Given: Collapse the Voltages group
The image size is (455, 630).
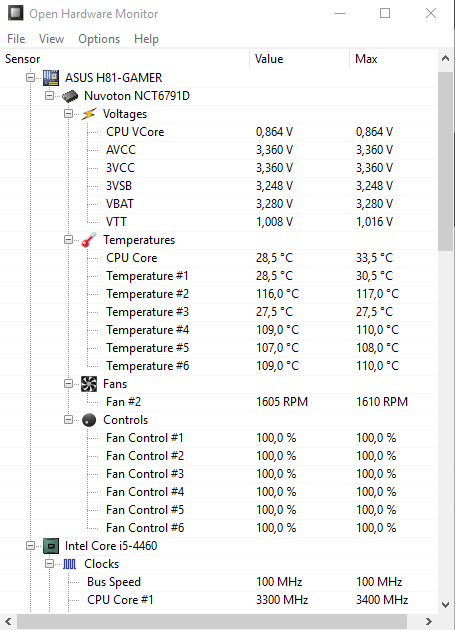Looking at the screenshot, I should tap(68, 113).
